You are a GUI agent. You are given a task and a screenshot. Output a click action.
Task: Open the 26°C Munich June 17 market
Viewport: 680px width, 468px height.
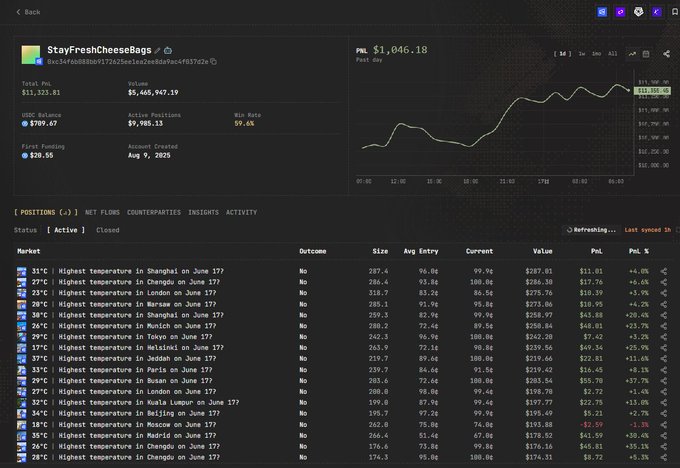pos(124,326)
